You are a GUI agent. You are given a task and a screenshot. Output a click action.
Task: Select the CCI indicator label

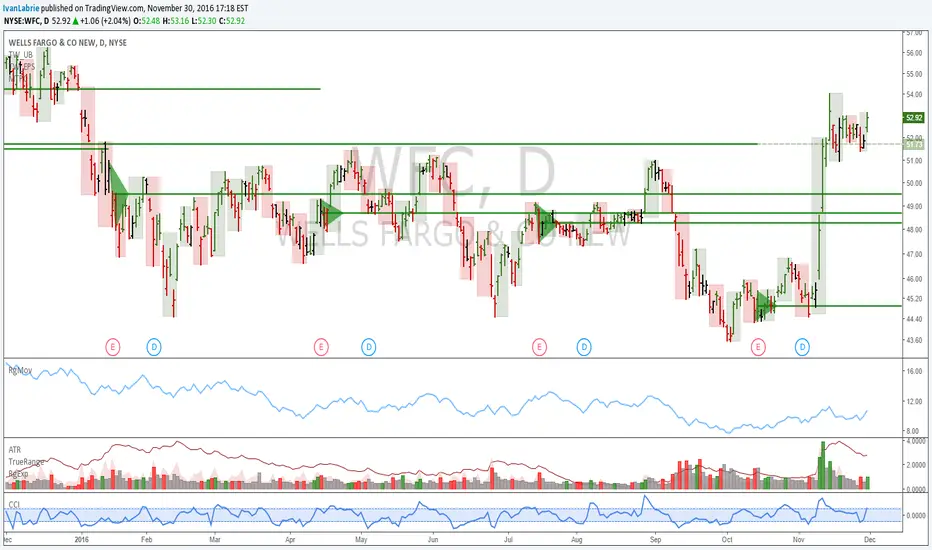click(14, 504)
